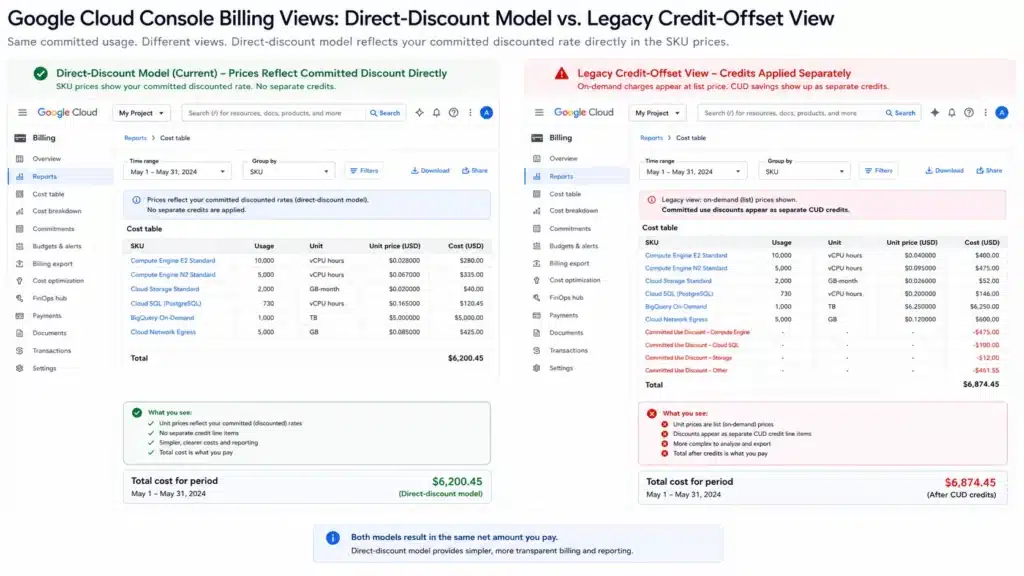Screen dimensions: 1024x576
Task: Open hamburger menu in left console
Action: coord(22,112)
